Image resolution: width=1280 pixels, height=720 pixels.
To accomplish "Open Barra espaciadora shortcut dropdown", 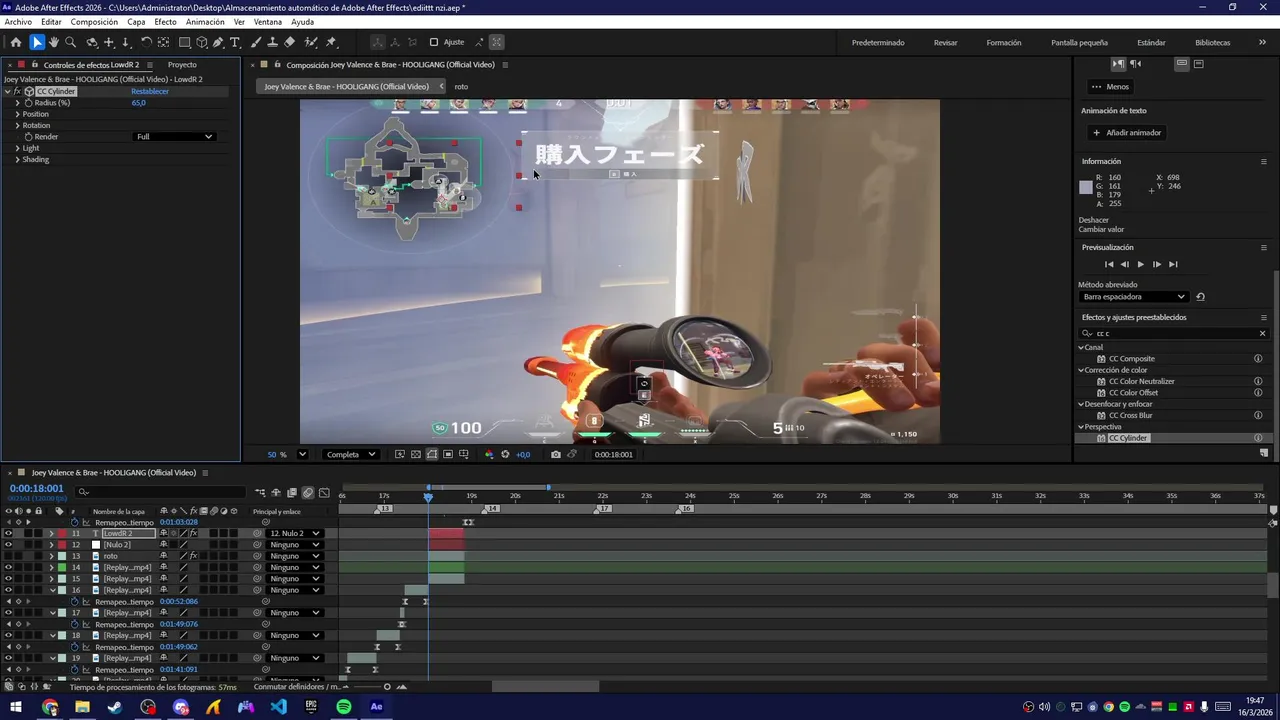I will click(1134, 297).
